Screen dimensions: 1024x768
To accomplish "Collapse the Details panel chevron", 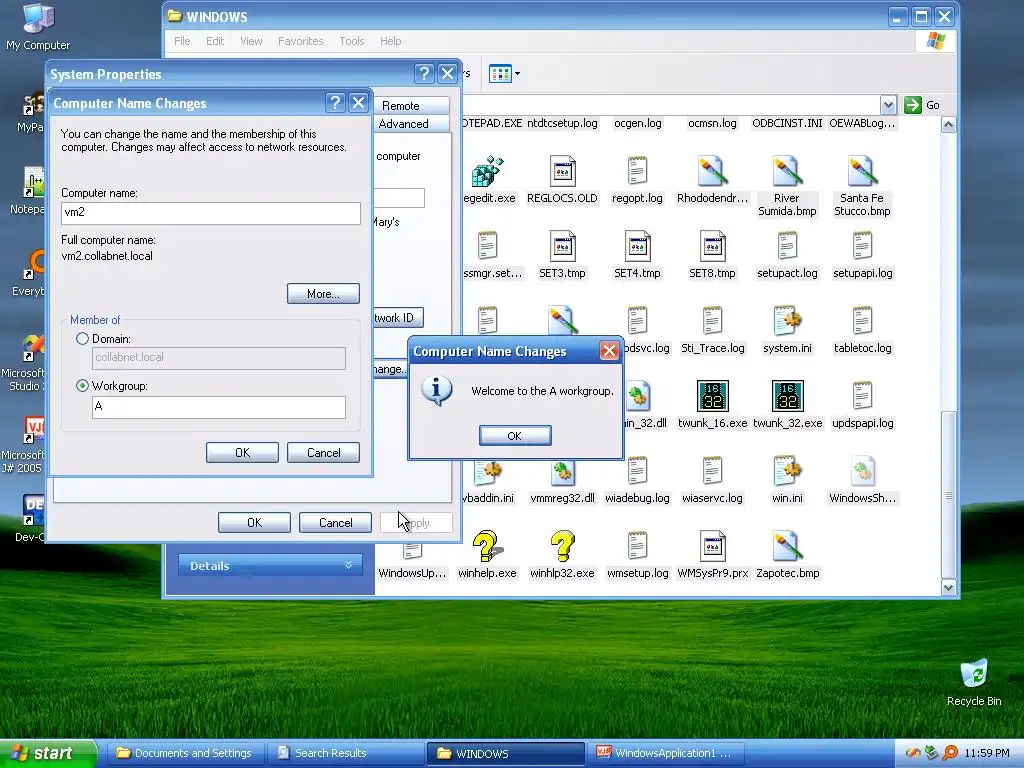I will tap(349, 565).
